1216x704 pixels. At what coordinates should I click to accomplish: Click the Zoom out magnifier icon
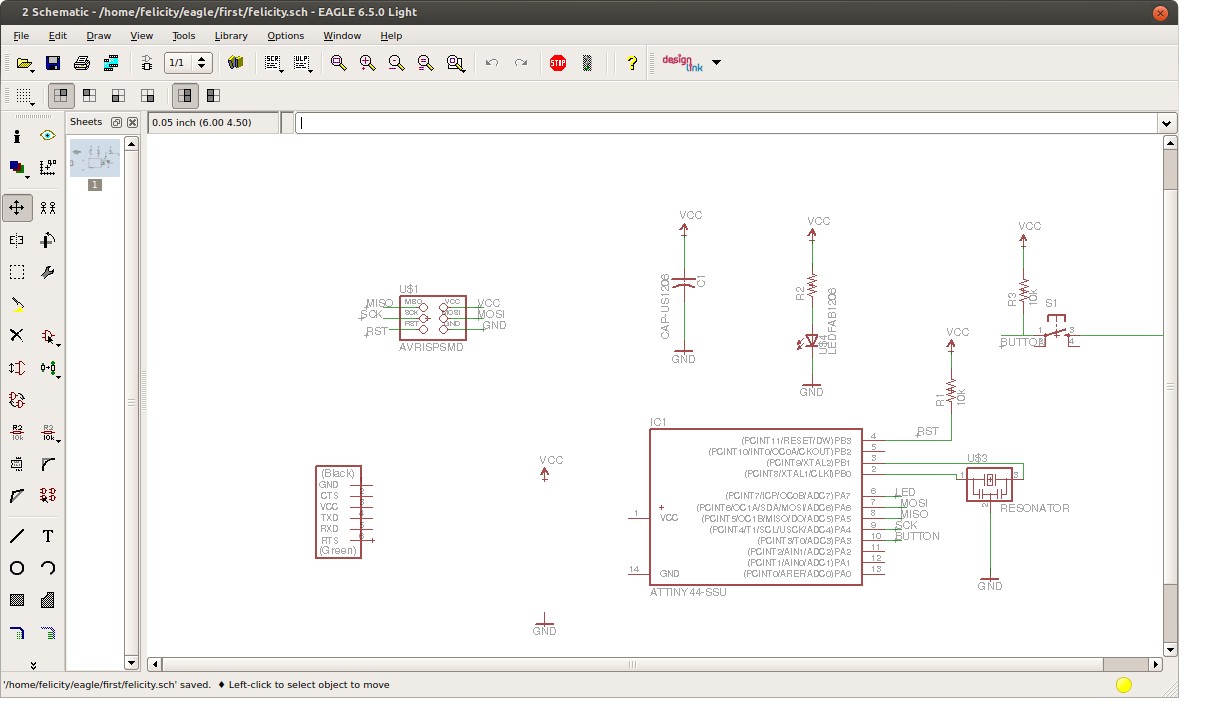click(396, 63)
